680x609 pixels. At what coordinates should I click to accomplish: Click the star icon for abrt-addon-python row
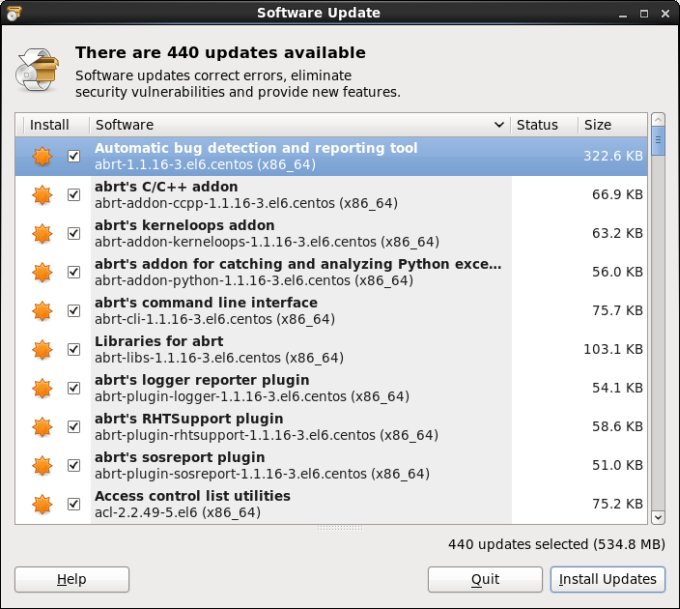coord(42,272)
